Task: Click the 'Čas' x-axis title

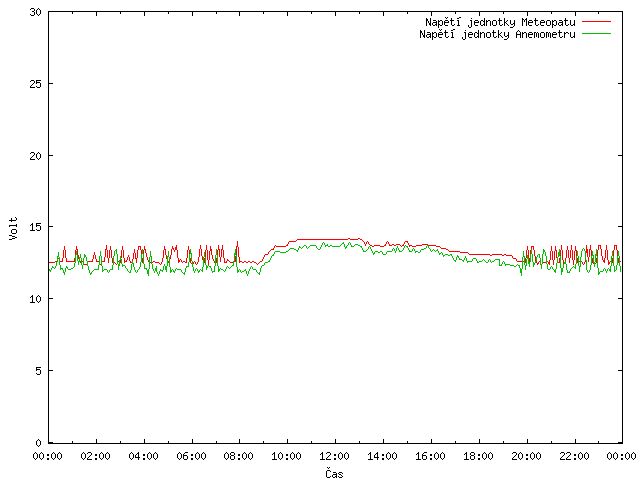Action: click(x=334, y=473)
